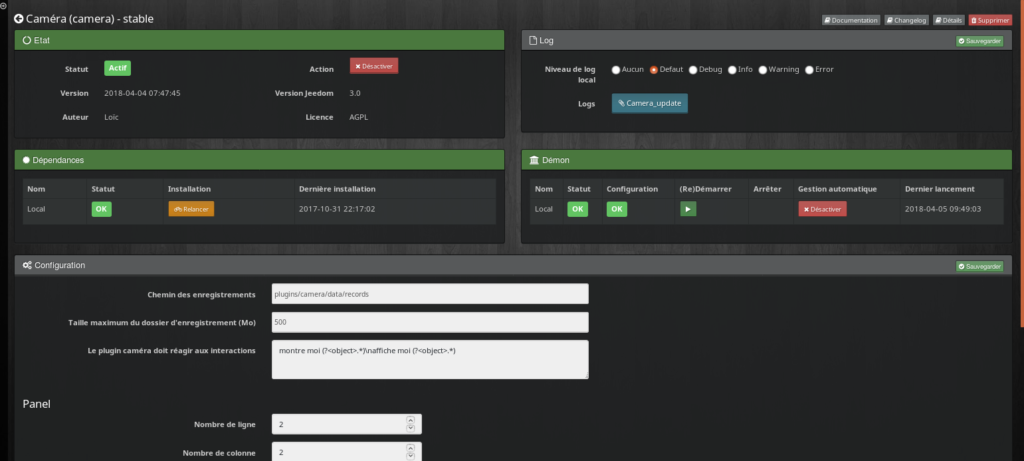
Task: Open the Détails button
Action: [948, 20]
